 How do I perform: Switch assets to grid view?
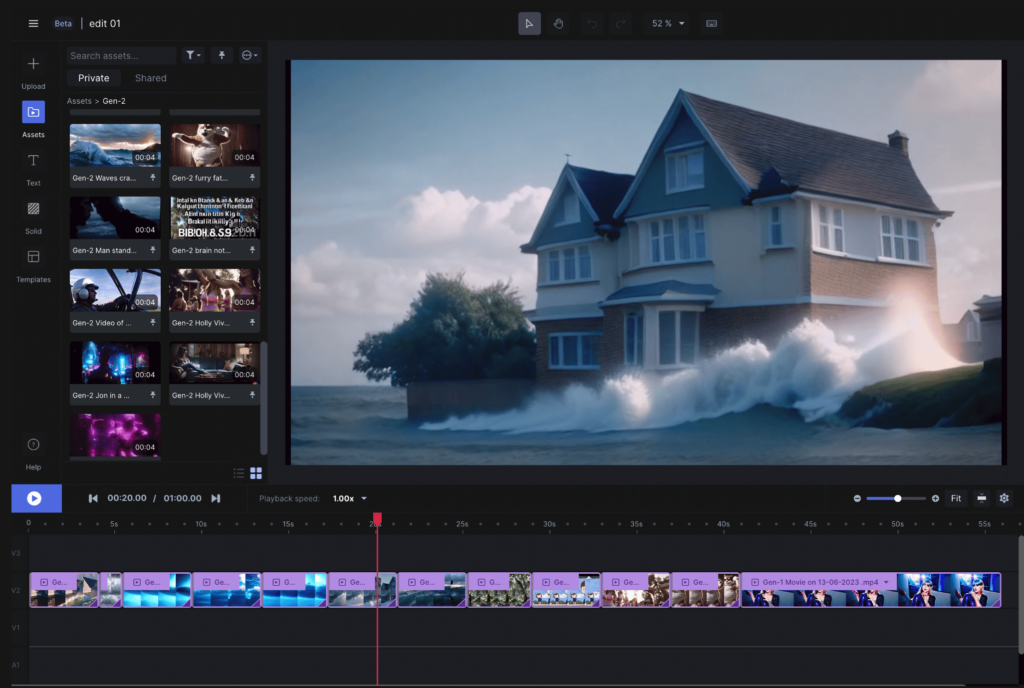click(256, 473)
